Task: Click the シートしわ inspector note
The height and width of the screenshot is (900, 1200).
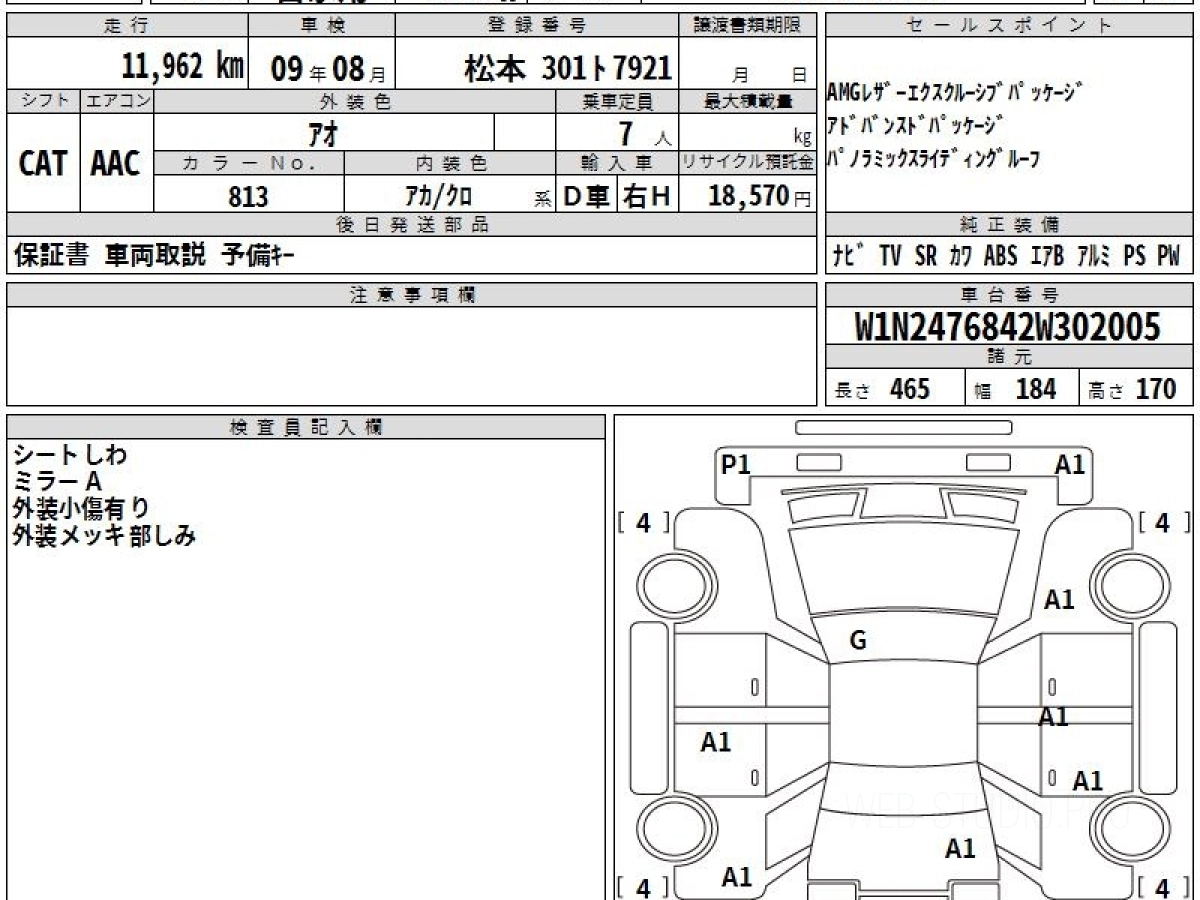Action: coord(70,455)
